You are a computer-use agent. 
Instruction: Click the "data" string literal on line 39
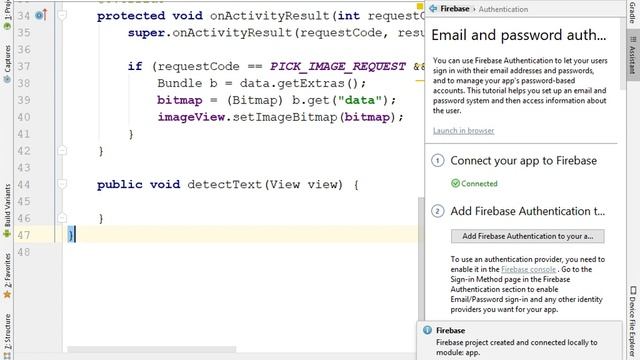tap(360, 100)
